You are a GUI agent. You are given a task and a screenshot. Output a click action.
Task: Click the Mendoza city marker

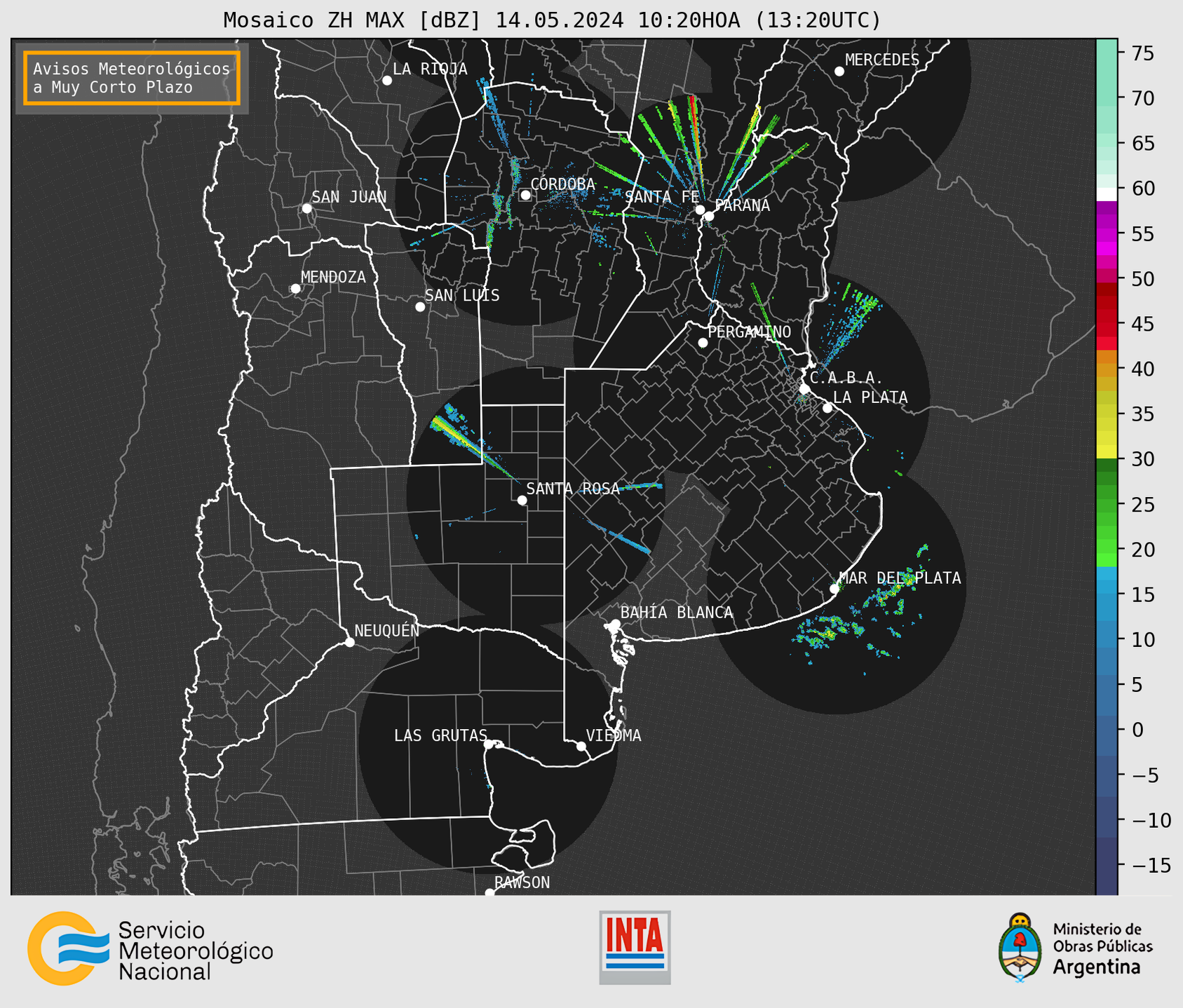[x=295, y=289]
